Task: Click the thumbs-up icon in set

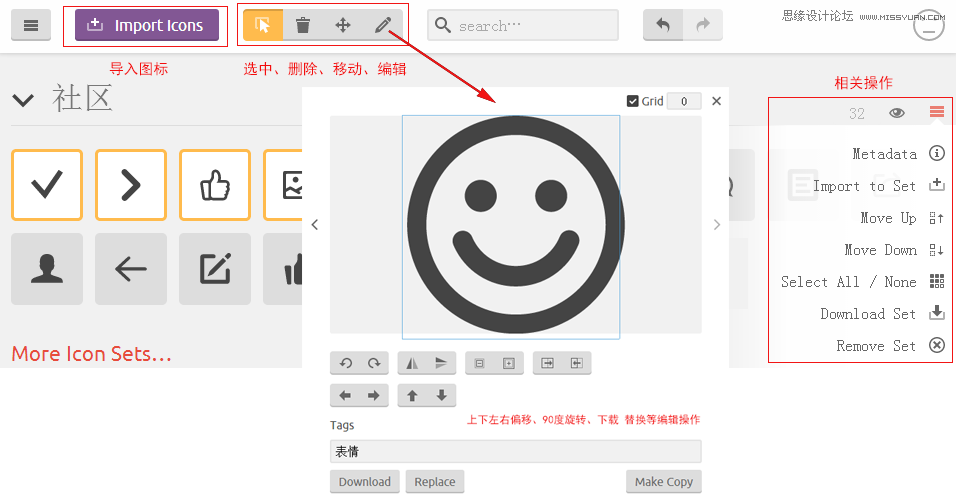Action: coord(215,185)
